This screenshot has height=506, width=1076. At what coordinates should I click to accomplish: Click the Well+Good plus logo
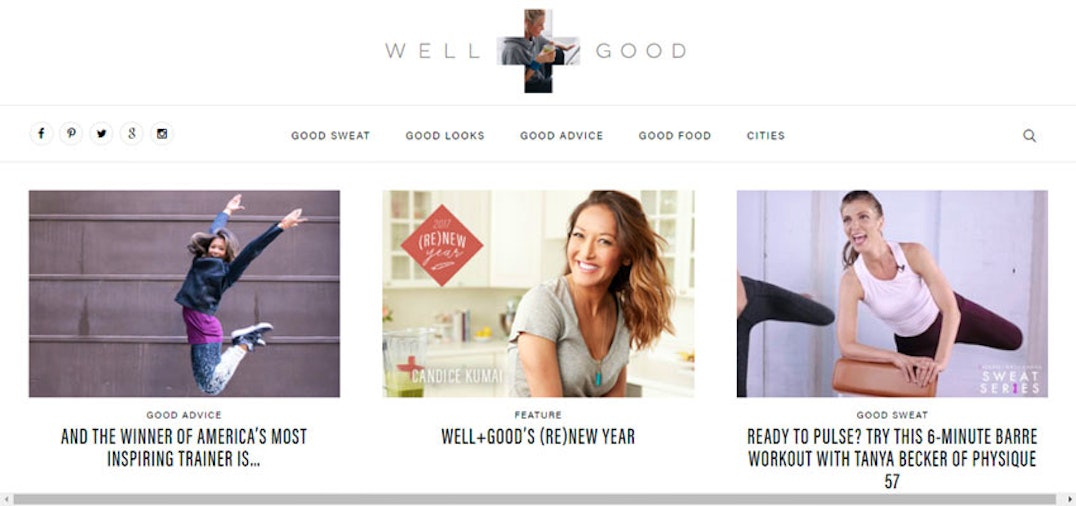click(x=539, y=51)
